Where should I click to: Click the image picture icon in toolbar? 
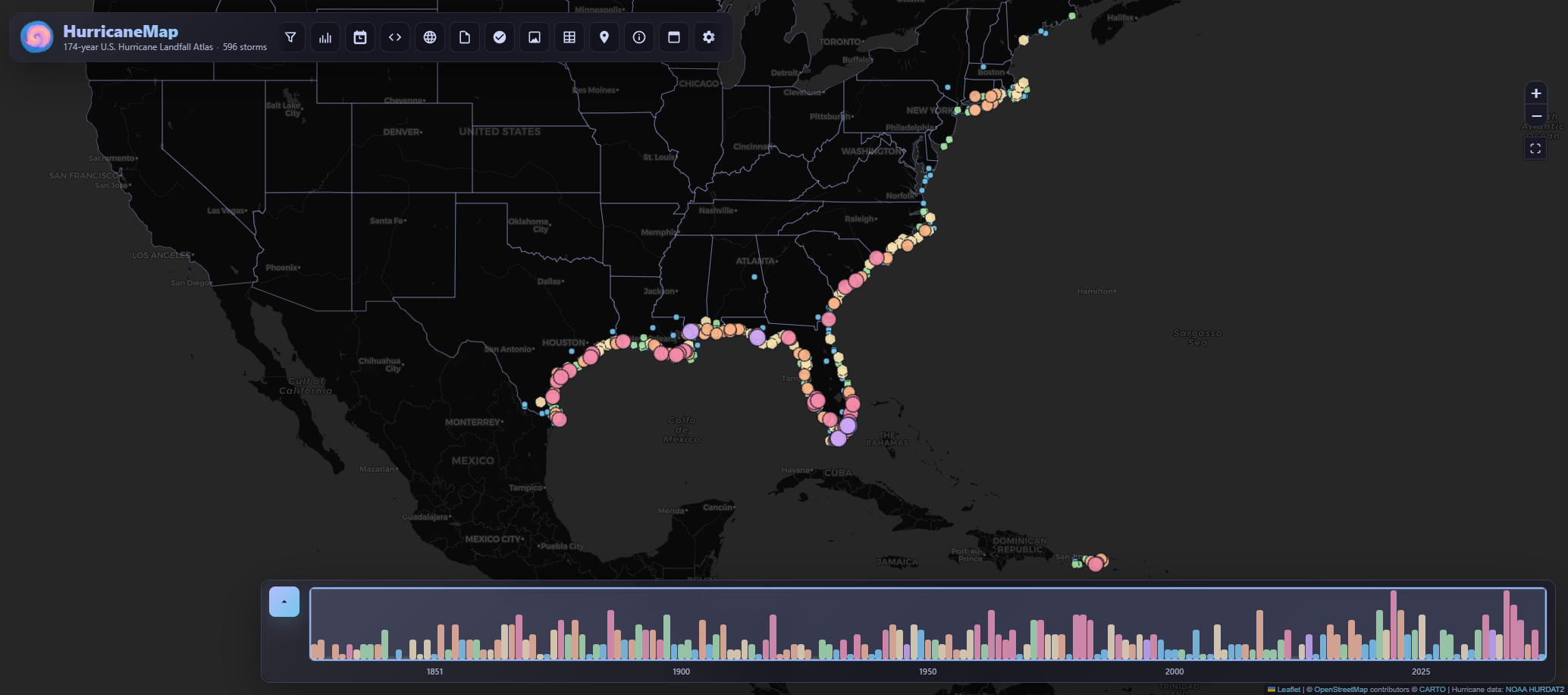535,37
